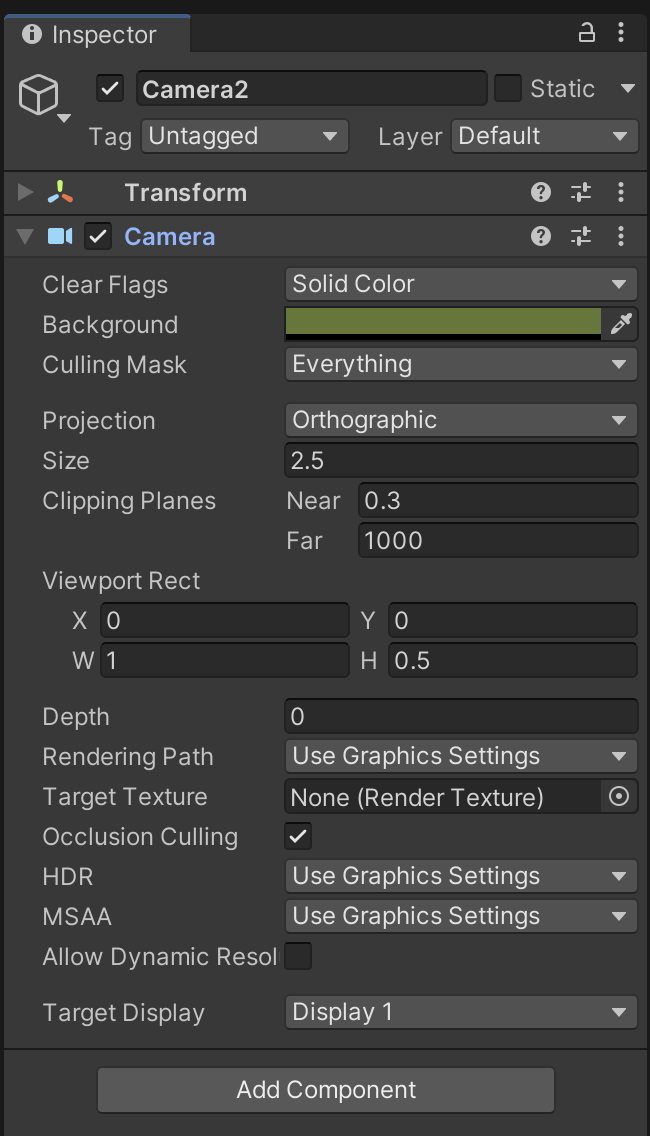Viewport: 650px width, 1136px height.
Task: Click the Add Component button
Action: [x=326, y=1090]
